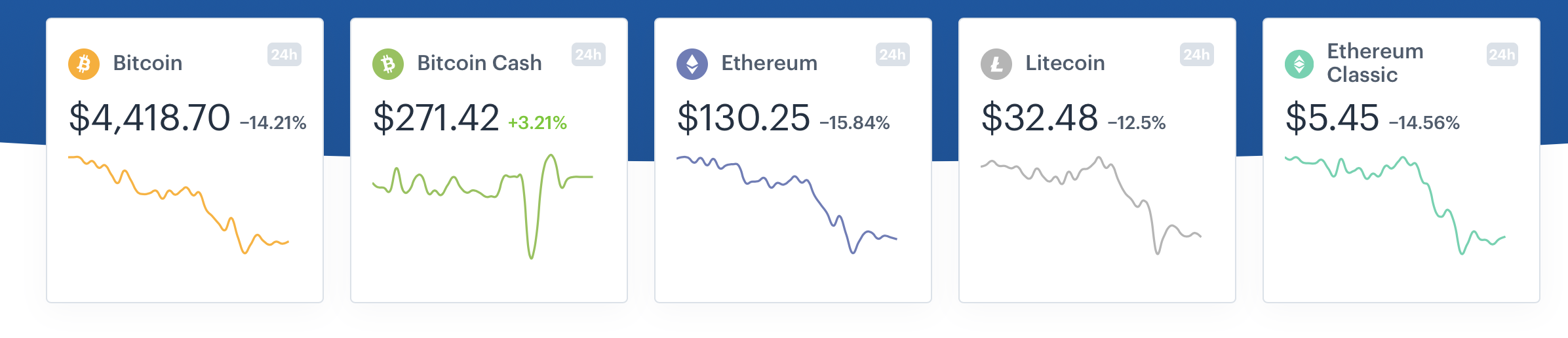This screenshot has width=1568, height=338.
Task: Click the gray Litecoin logo icon
Action: (x=996, y=64)
